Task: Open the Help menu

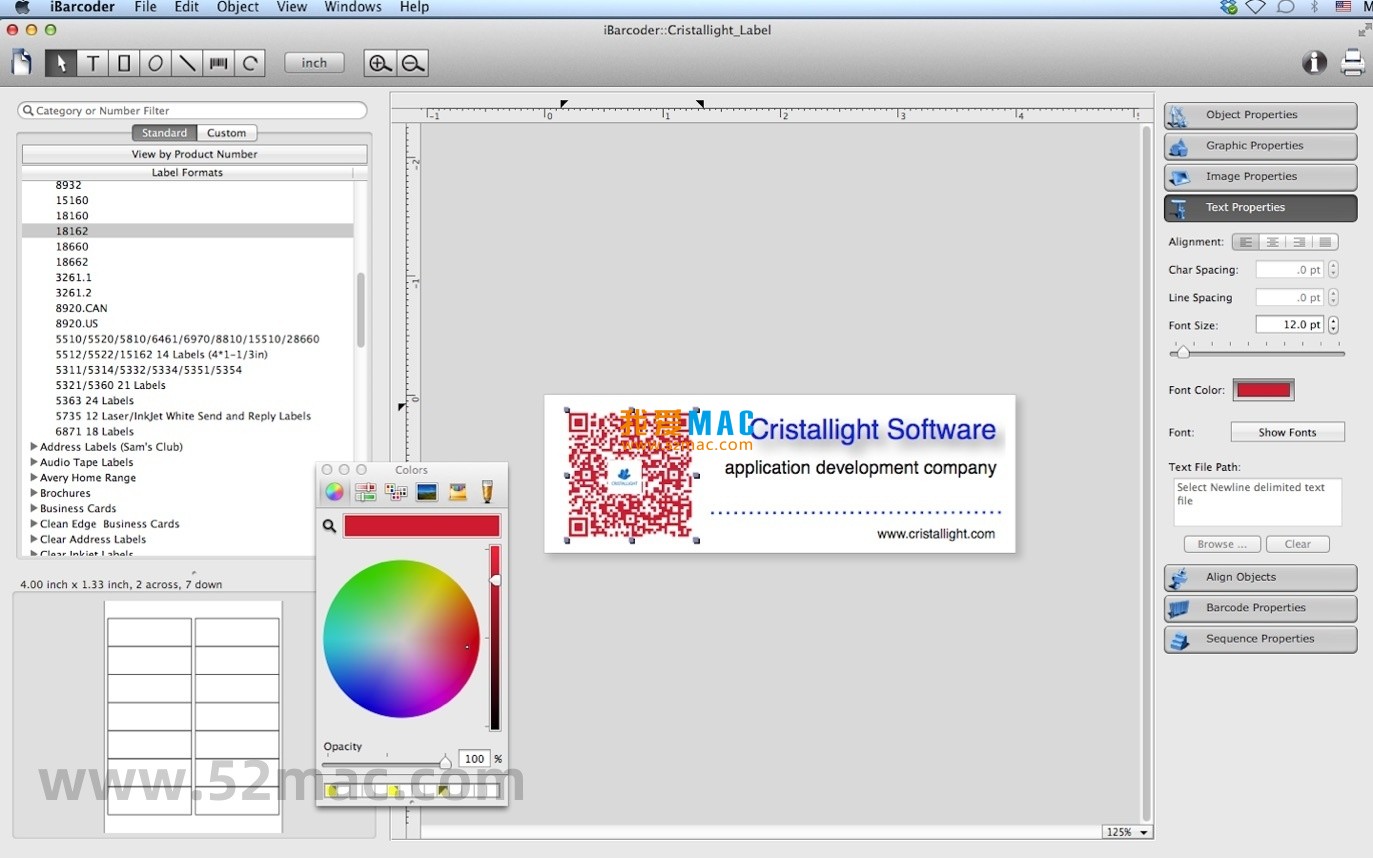Action: pos(414,7)
